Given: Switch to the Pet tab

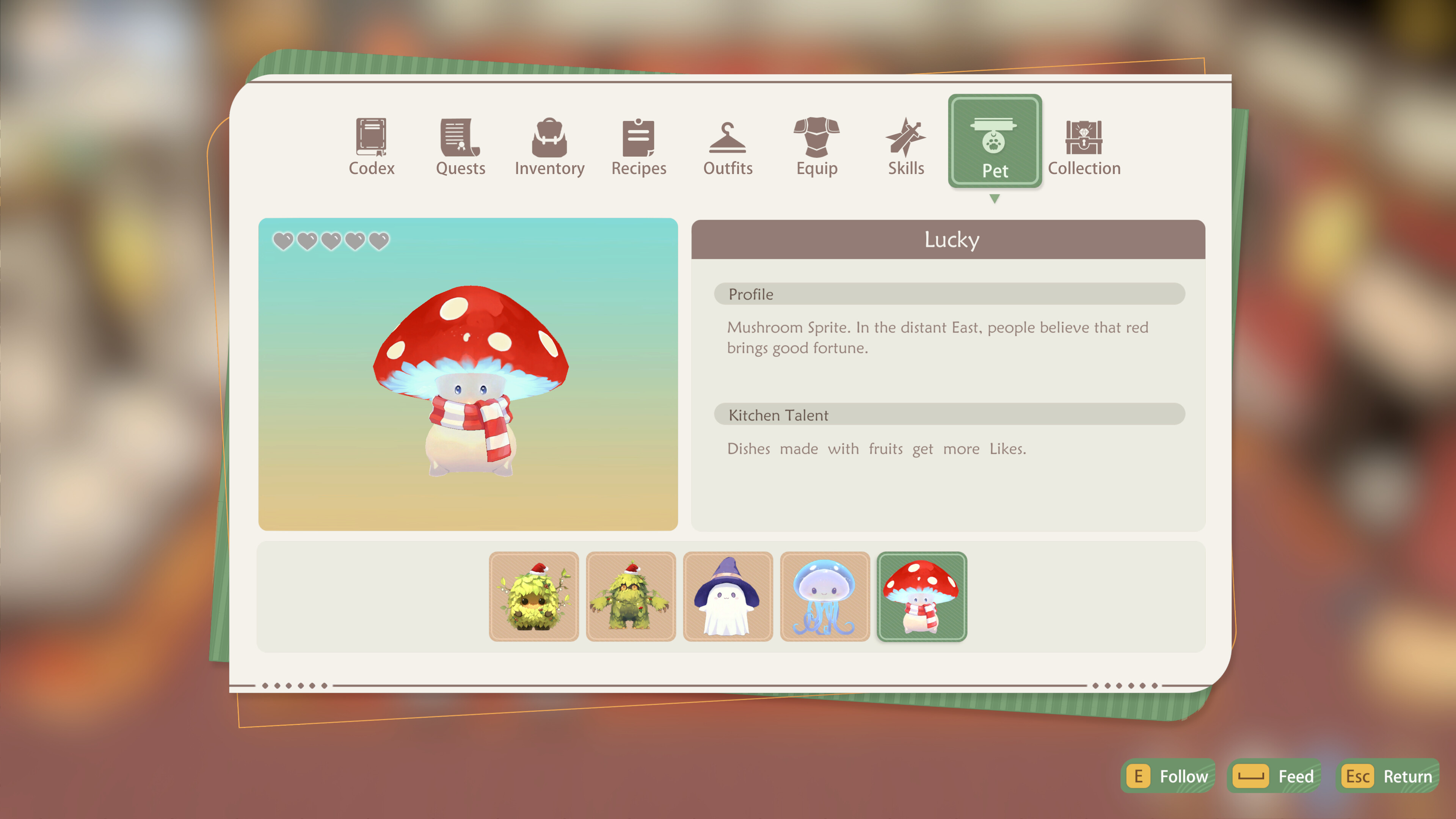Looking at the screenshot, I should [x=995, y=141].
